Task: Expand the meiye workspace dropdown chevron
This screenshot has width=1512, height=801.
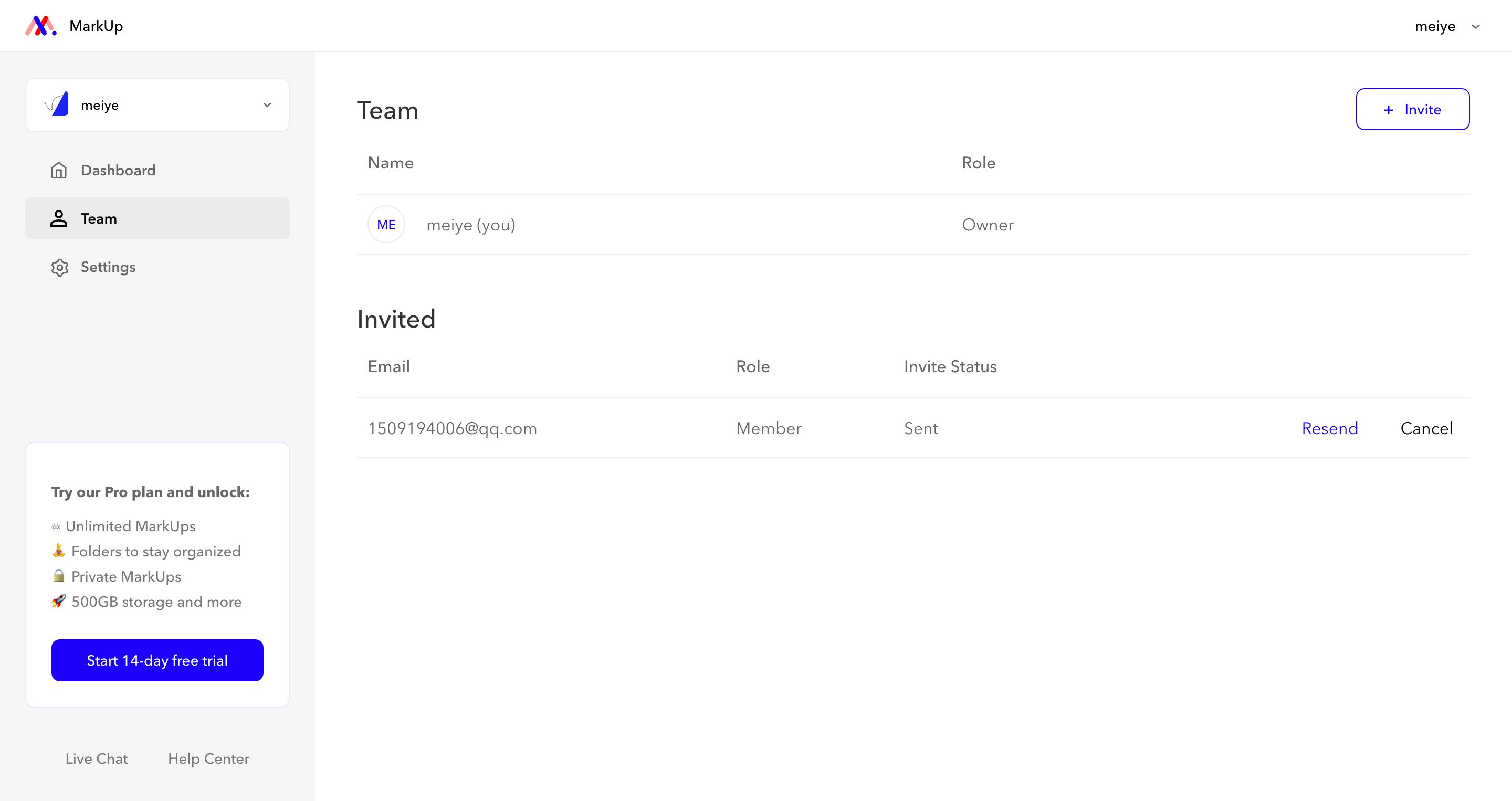Action: coord(267,105)
